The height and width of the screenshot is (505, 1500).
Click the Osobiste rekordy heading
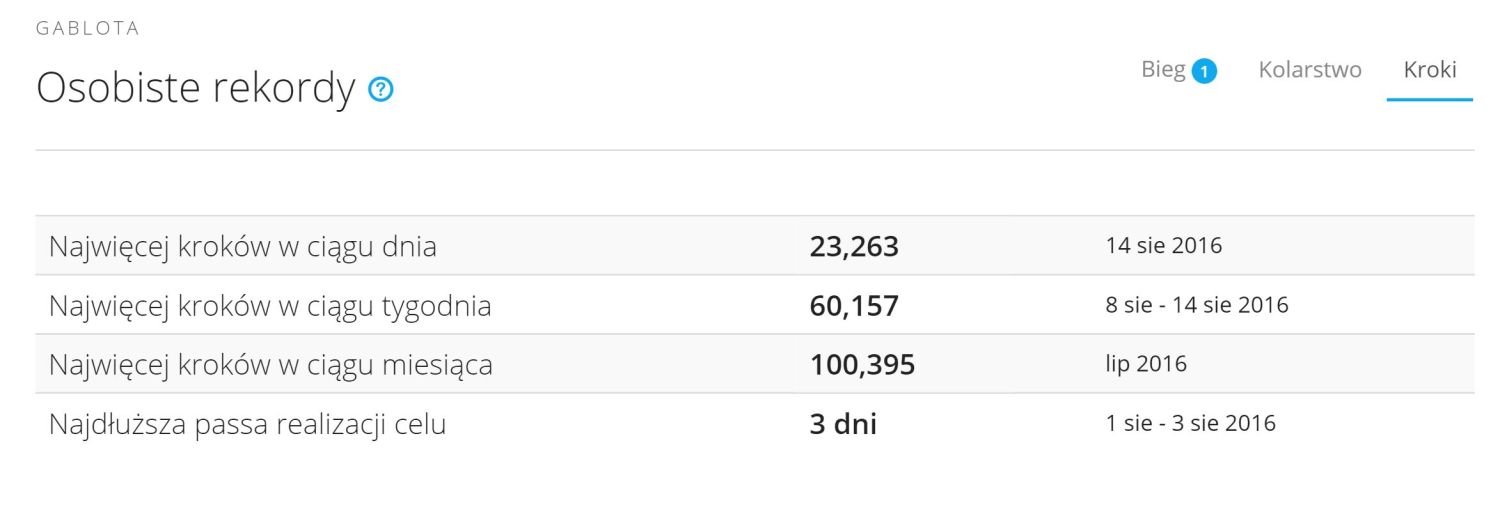[196, 89]
